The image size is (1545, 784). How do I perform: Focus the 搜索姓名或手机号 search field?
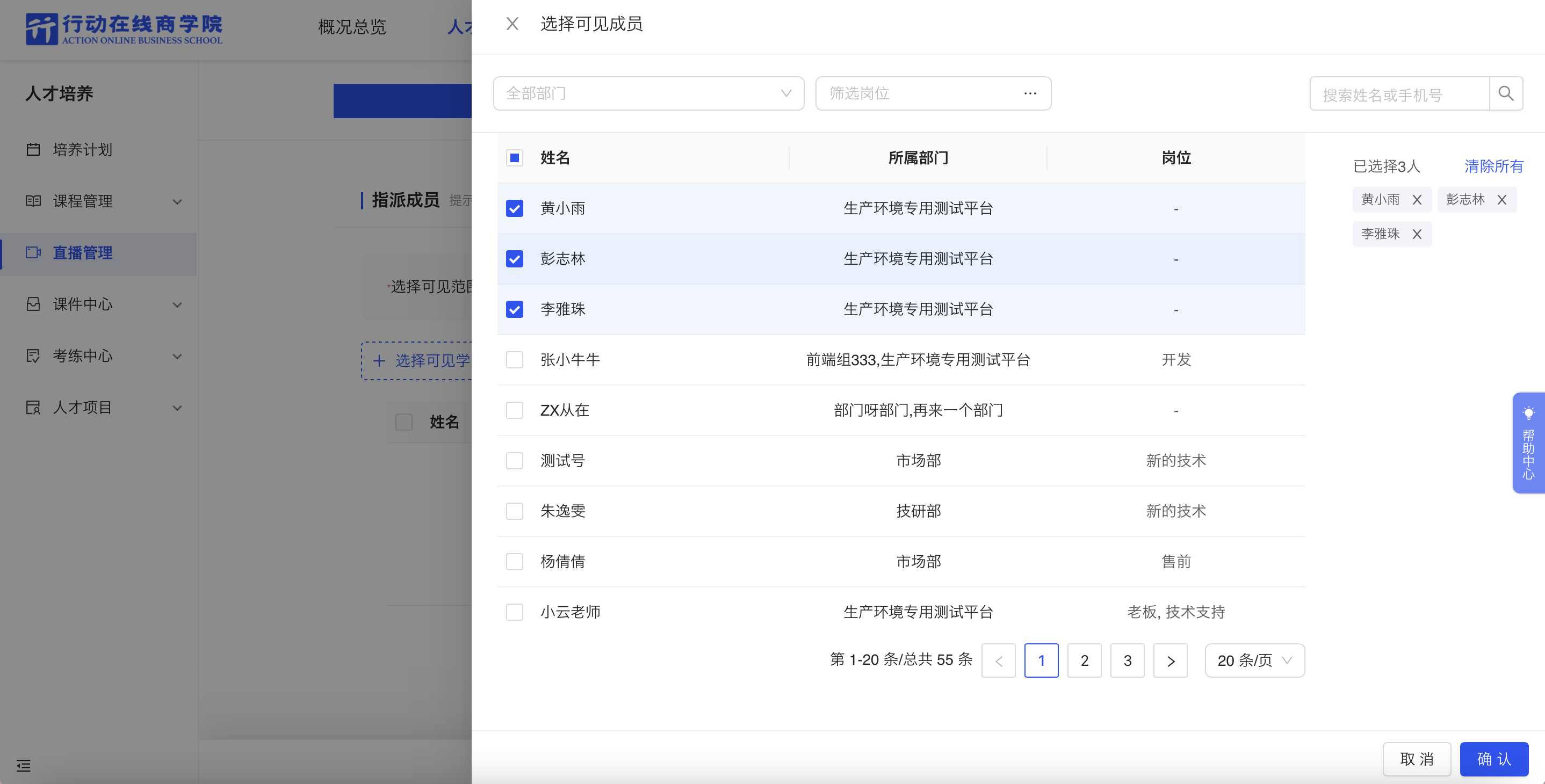[x=1399, y=93]
